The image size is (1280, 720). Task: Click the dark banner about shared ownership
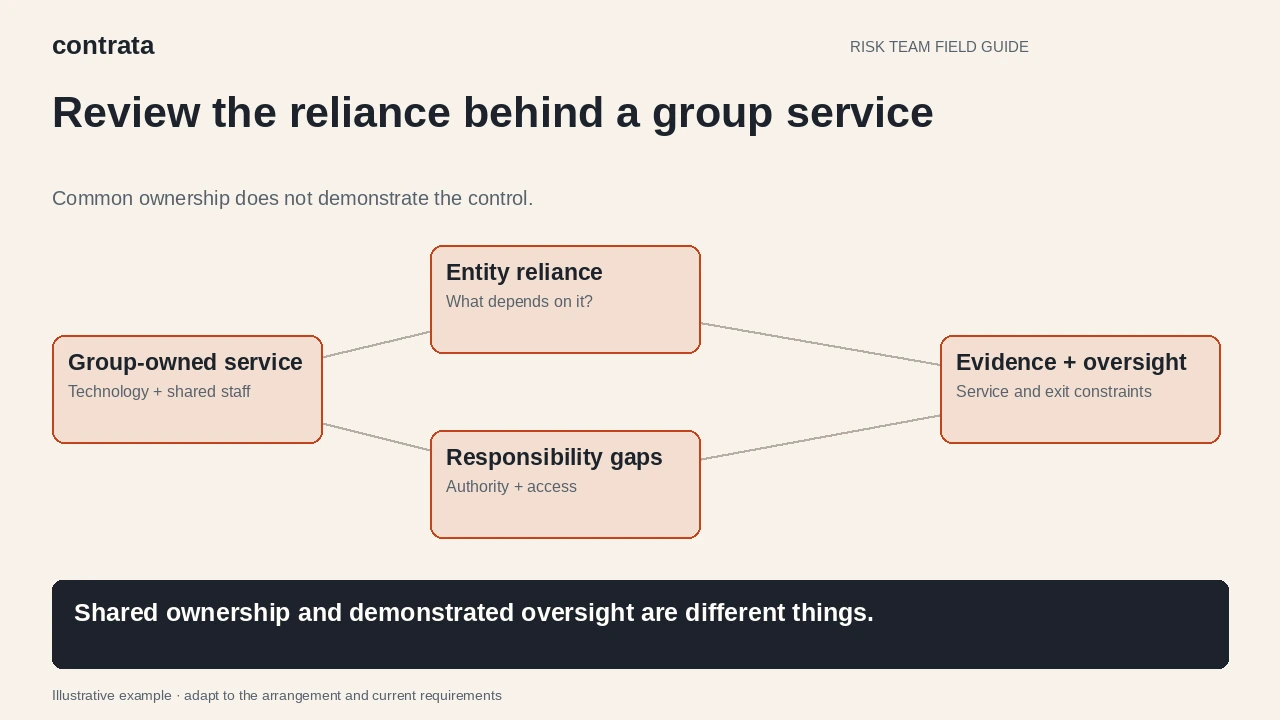click(x=640, y=624)
